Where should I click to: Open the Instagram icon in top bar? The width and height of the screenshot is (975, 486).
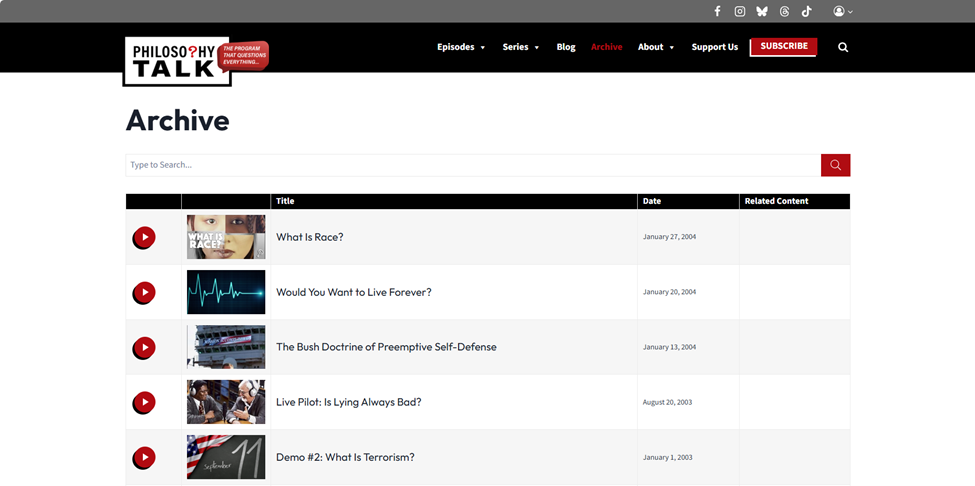(x=740, y=12)
